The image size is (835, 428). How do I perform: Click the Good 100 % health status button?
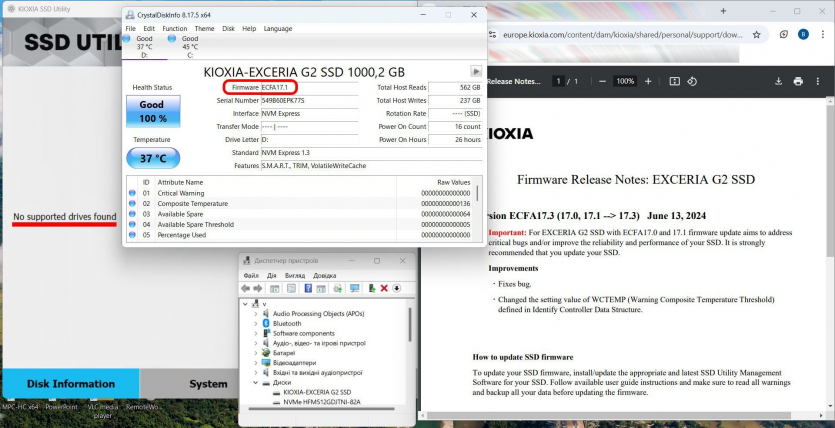pyautogui.click(x=153, y=111)
